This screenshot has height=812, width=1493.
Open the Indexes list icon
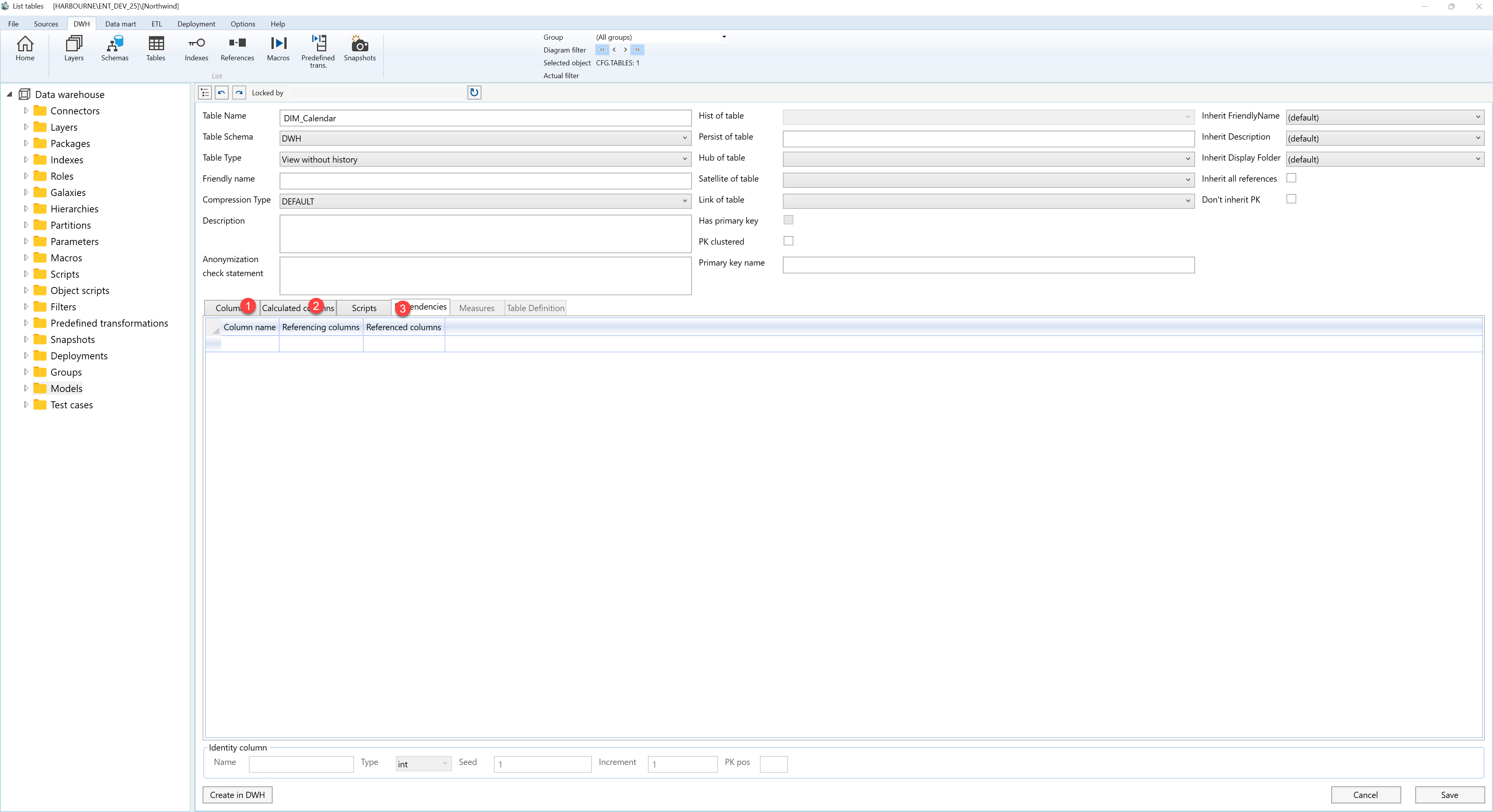point(196,48)
